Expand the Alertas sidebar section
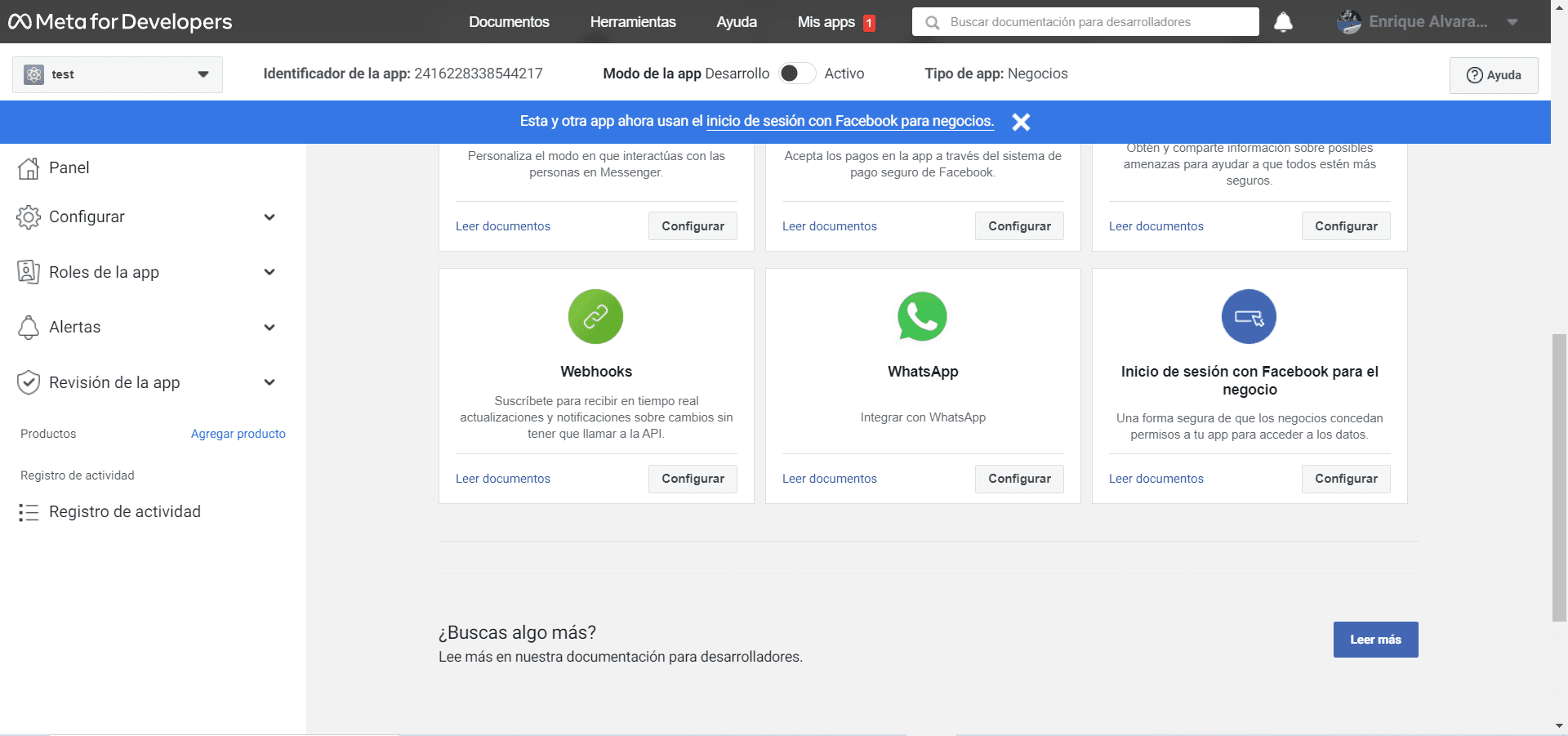This screenshot has height=736, width=1568. (x=269, y=328)
